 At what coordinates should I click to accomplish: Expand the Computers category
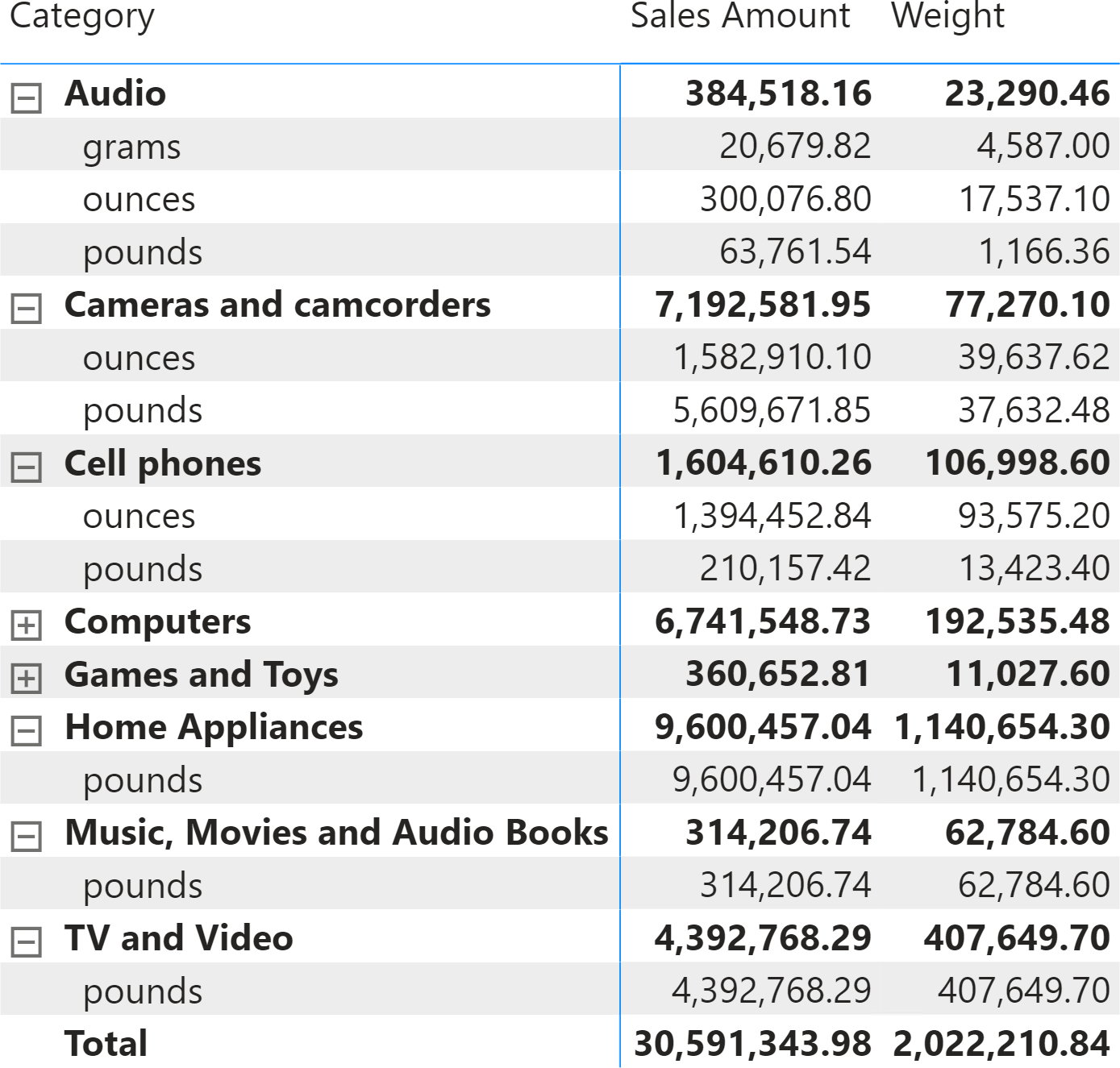[x=26, y=625]
